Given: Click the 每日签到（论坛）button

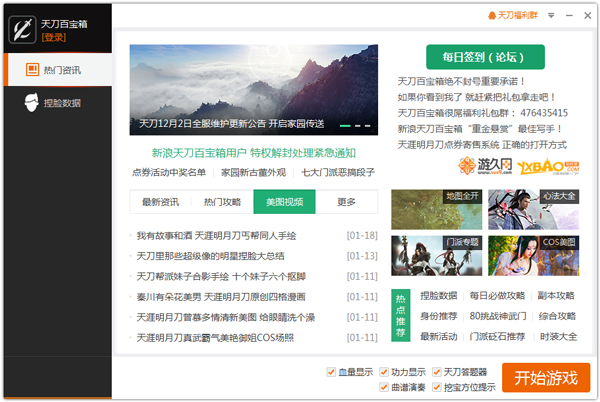Looking at the screenshot, I should click(484, 57).
